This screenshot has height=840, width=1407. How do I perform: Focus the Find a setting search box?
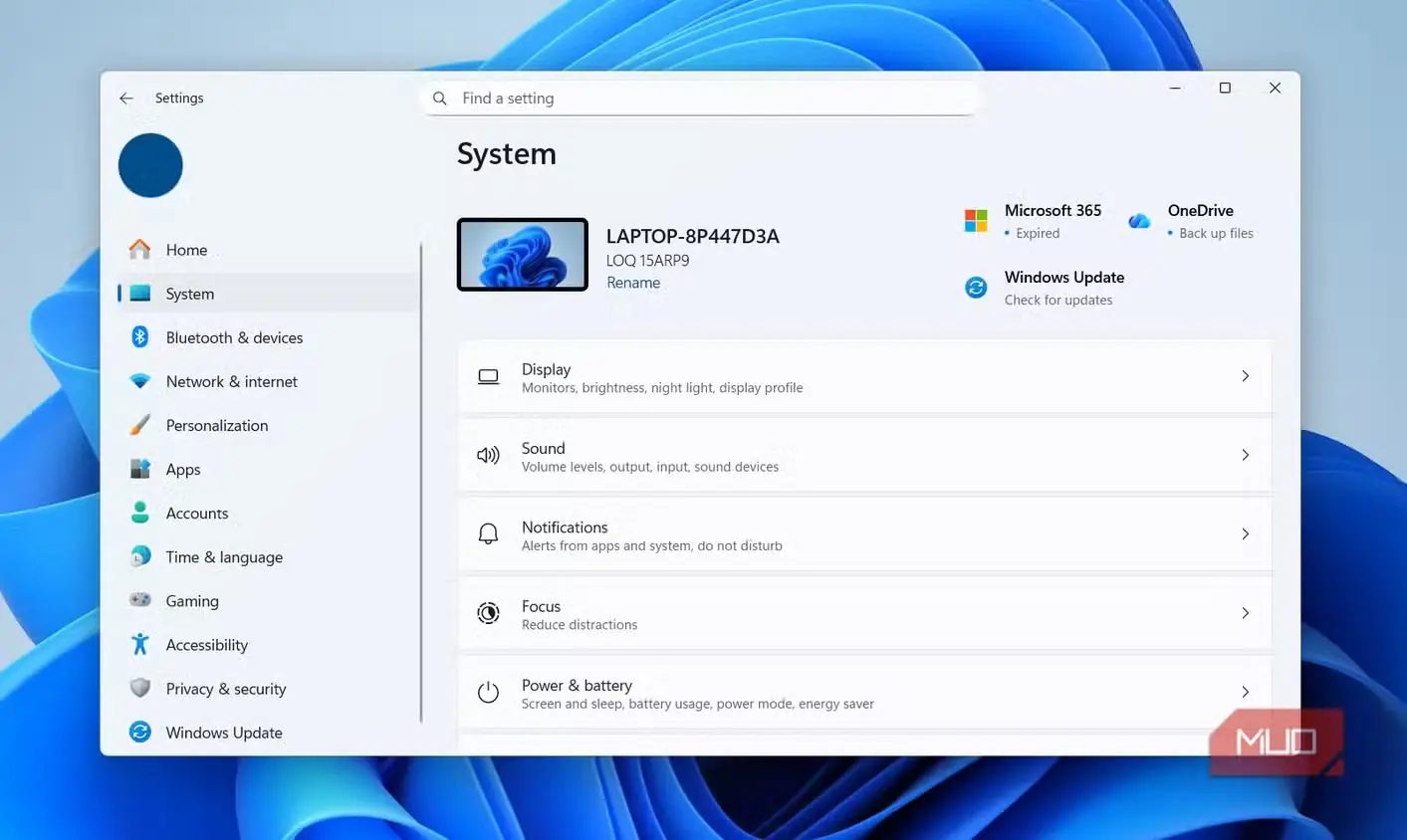coord(701,99)
